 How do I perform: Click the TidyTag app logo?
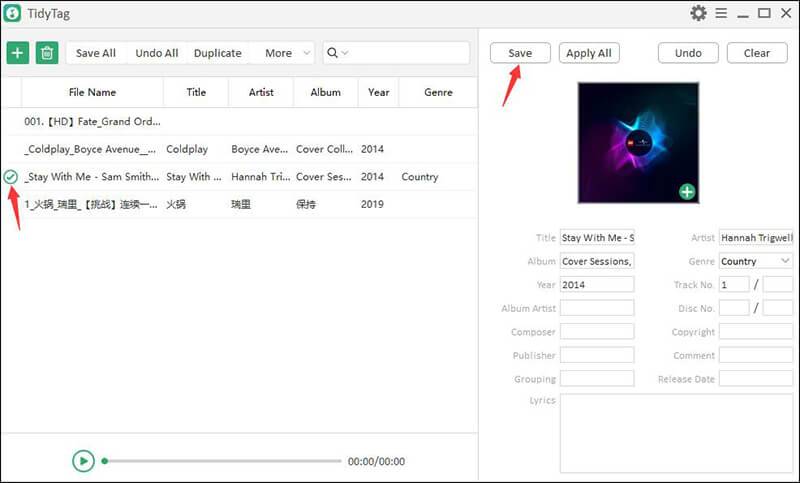click(12, 13)
